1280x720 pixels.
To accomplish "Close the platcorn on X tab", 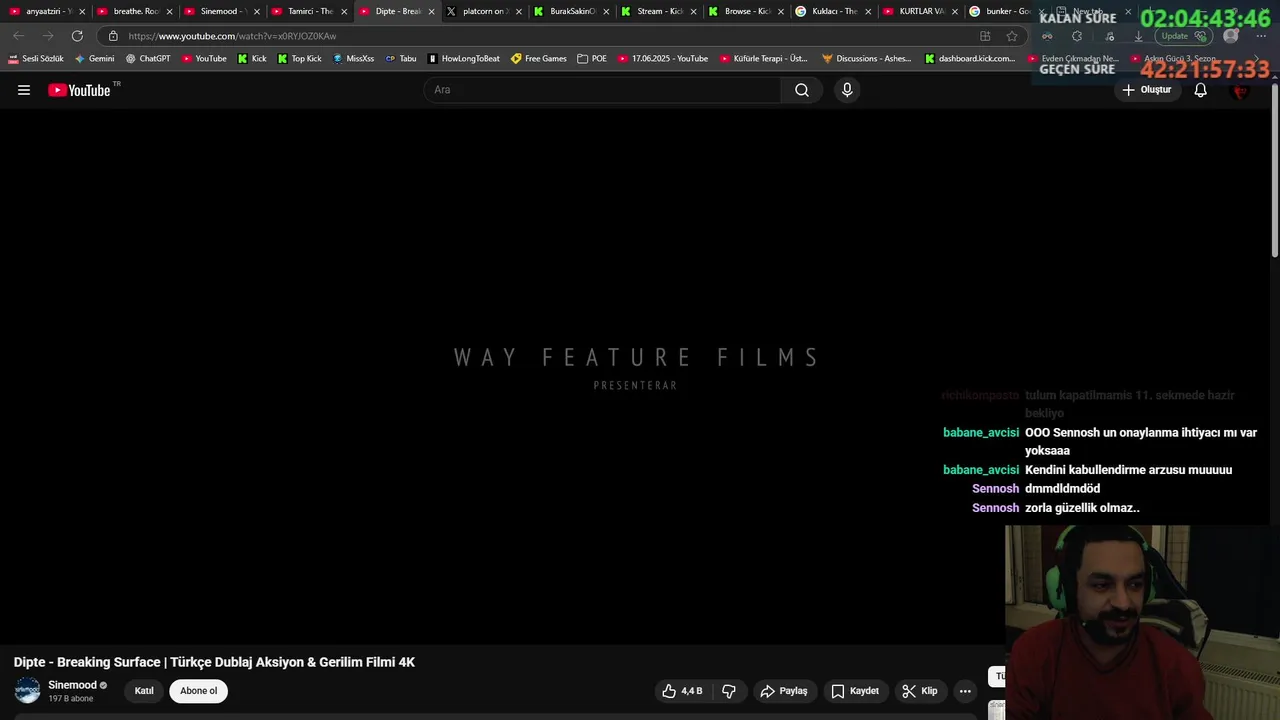I will [519, 12].
